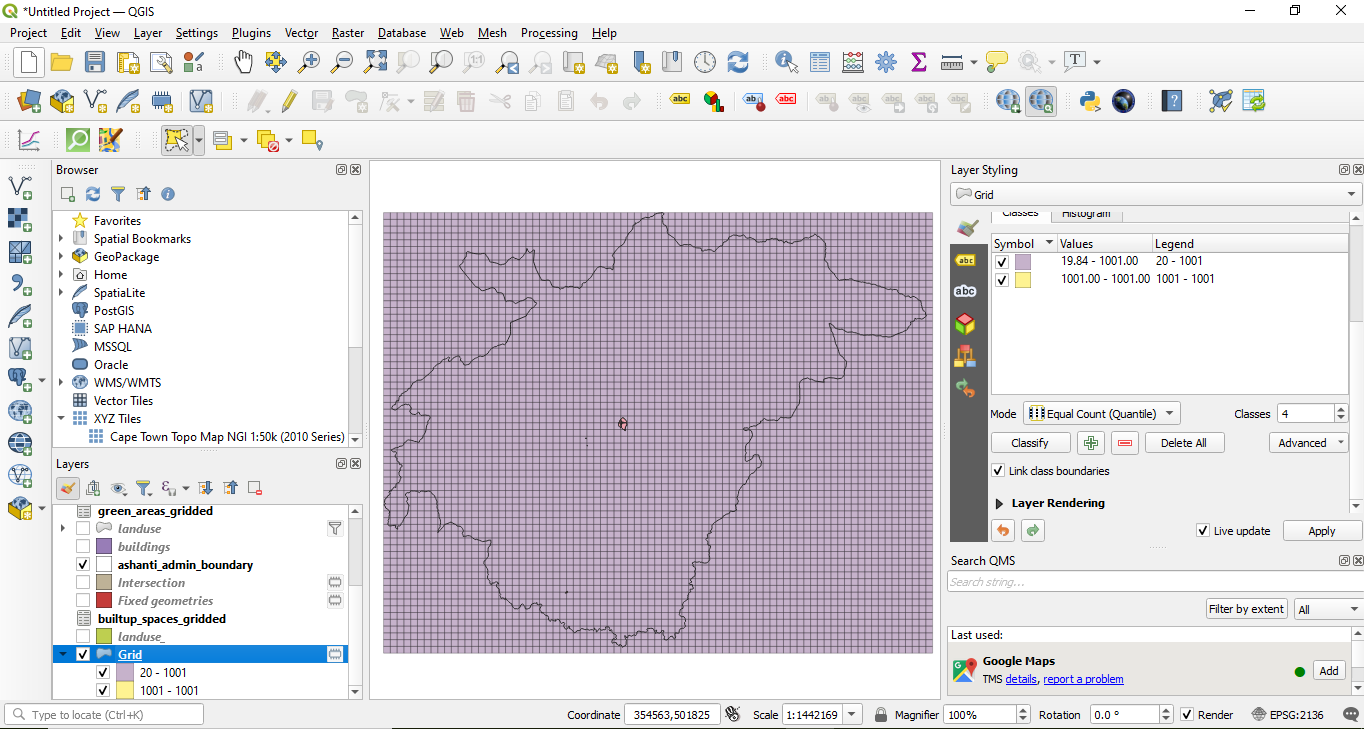This screenshot has height=729, width=1364.
Task: Select the Zoom Out magnifier tool
Action: point(342,62)
